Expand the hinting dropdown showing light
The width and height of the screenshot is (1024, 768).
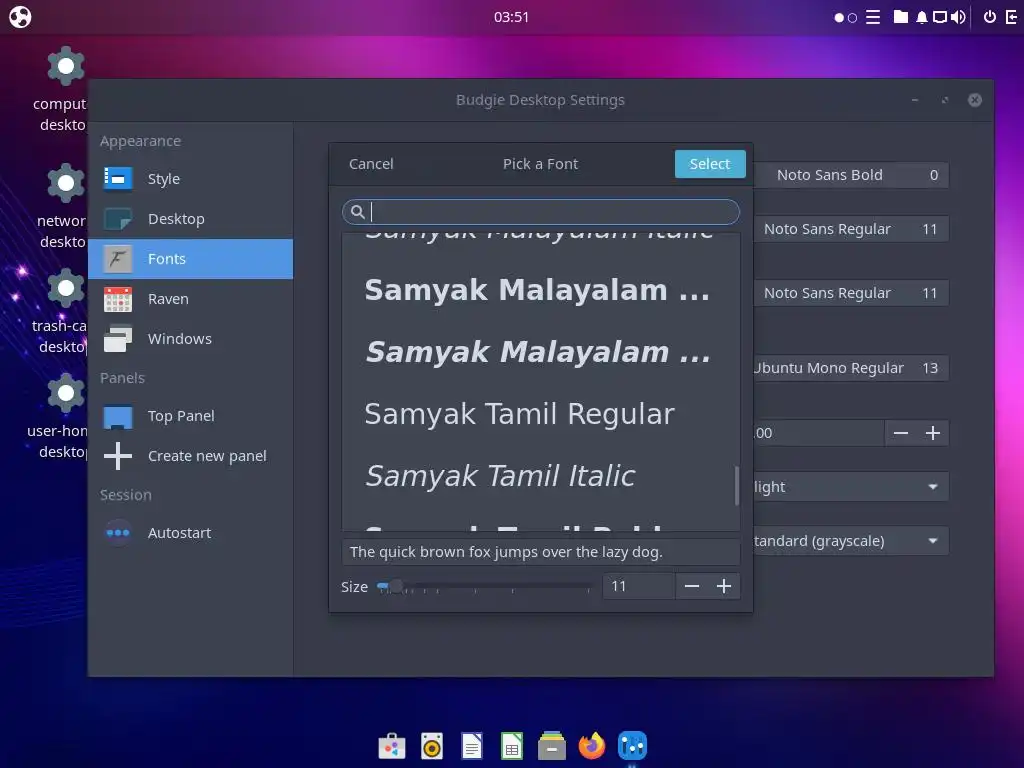[851, 487]
